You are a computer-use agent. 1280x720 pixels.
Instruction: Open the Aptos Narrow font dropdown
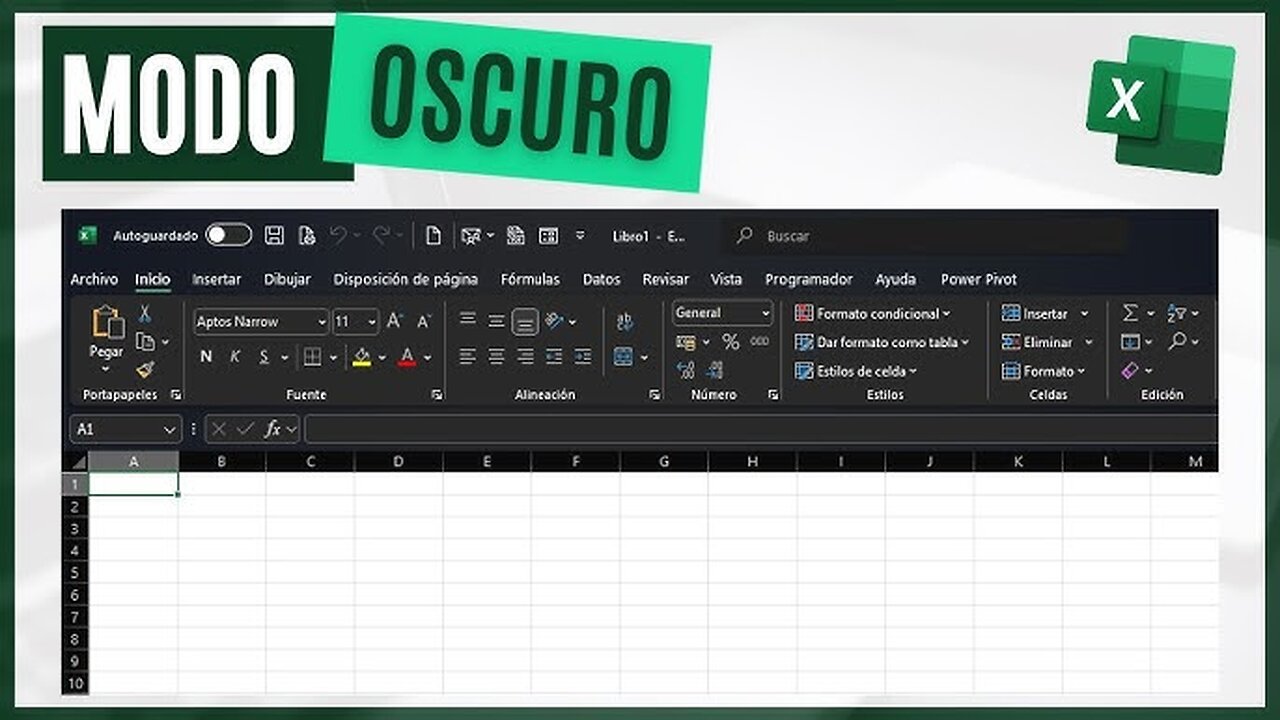[321, 322]
